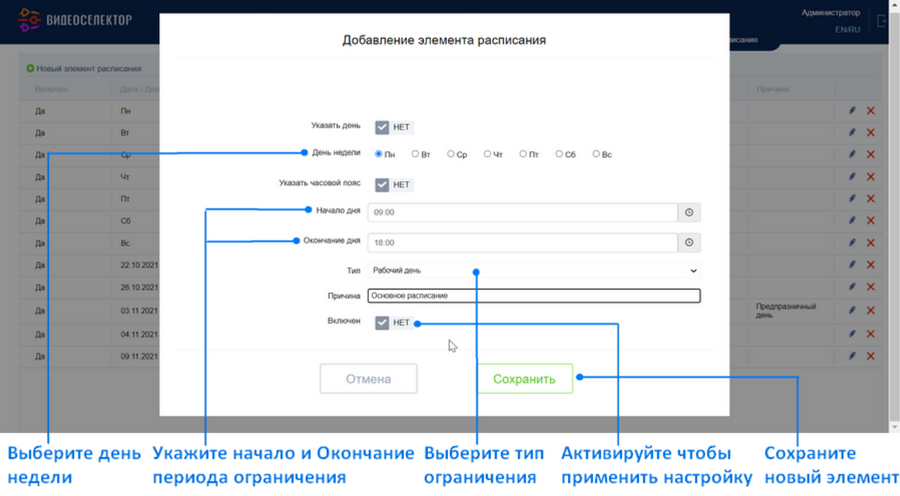900x496 pixels.
Task: Click the edit pencil in the Вс row
Action: (852, 242)
